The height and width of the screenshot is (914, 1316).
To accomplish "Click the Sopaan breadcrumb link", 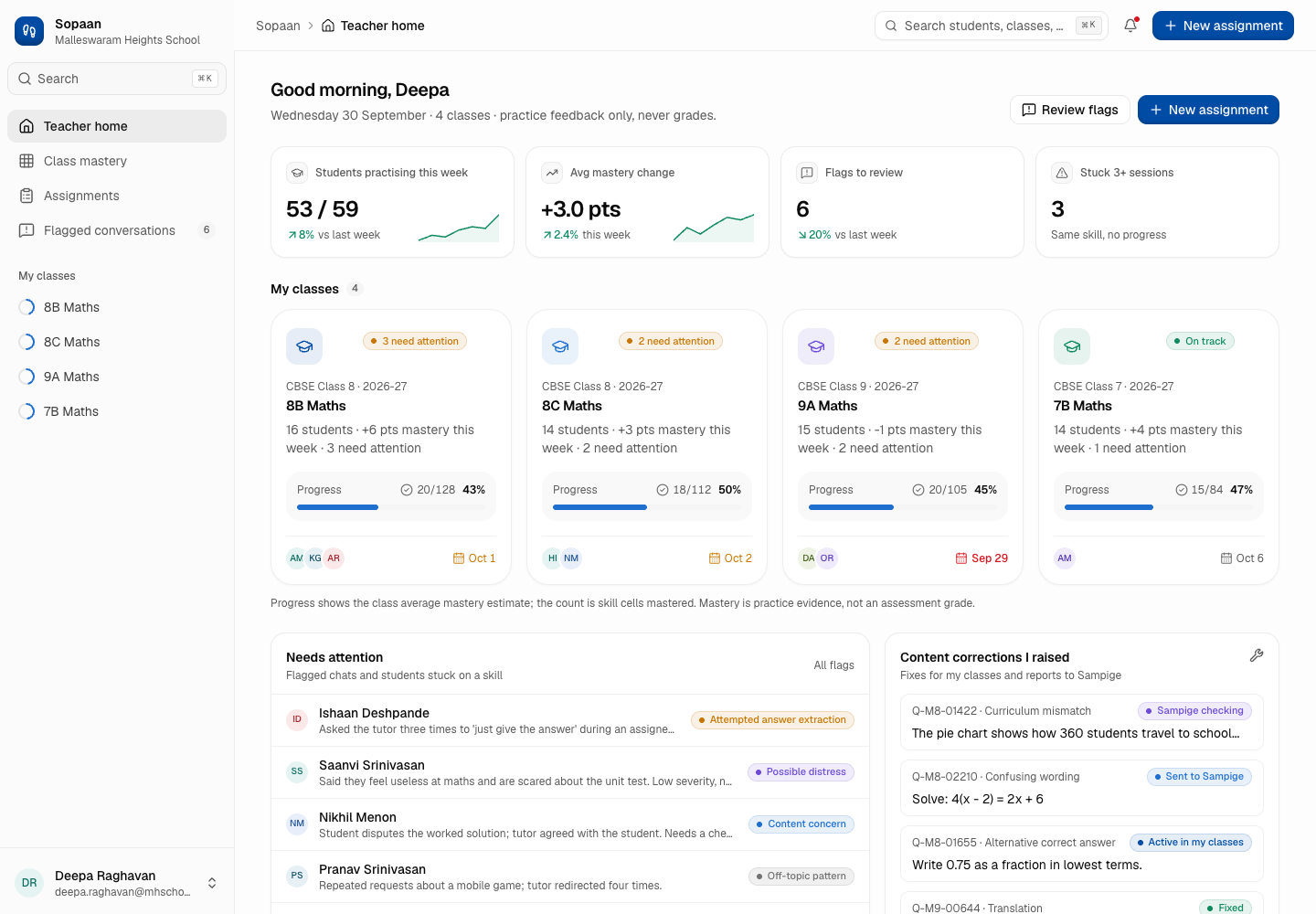I will click(x=278, y=26).
